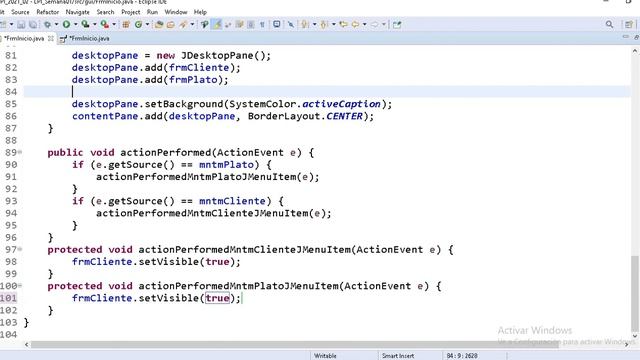Click the Save toolbar icon

[21, 25]
